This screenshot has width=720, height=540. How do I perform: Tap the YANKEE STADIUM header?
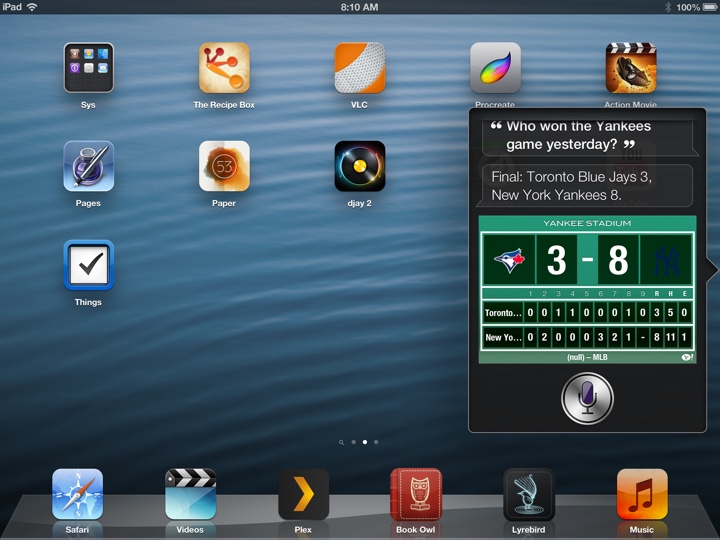(x=587, y=223)
